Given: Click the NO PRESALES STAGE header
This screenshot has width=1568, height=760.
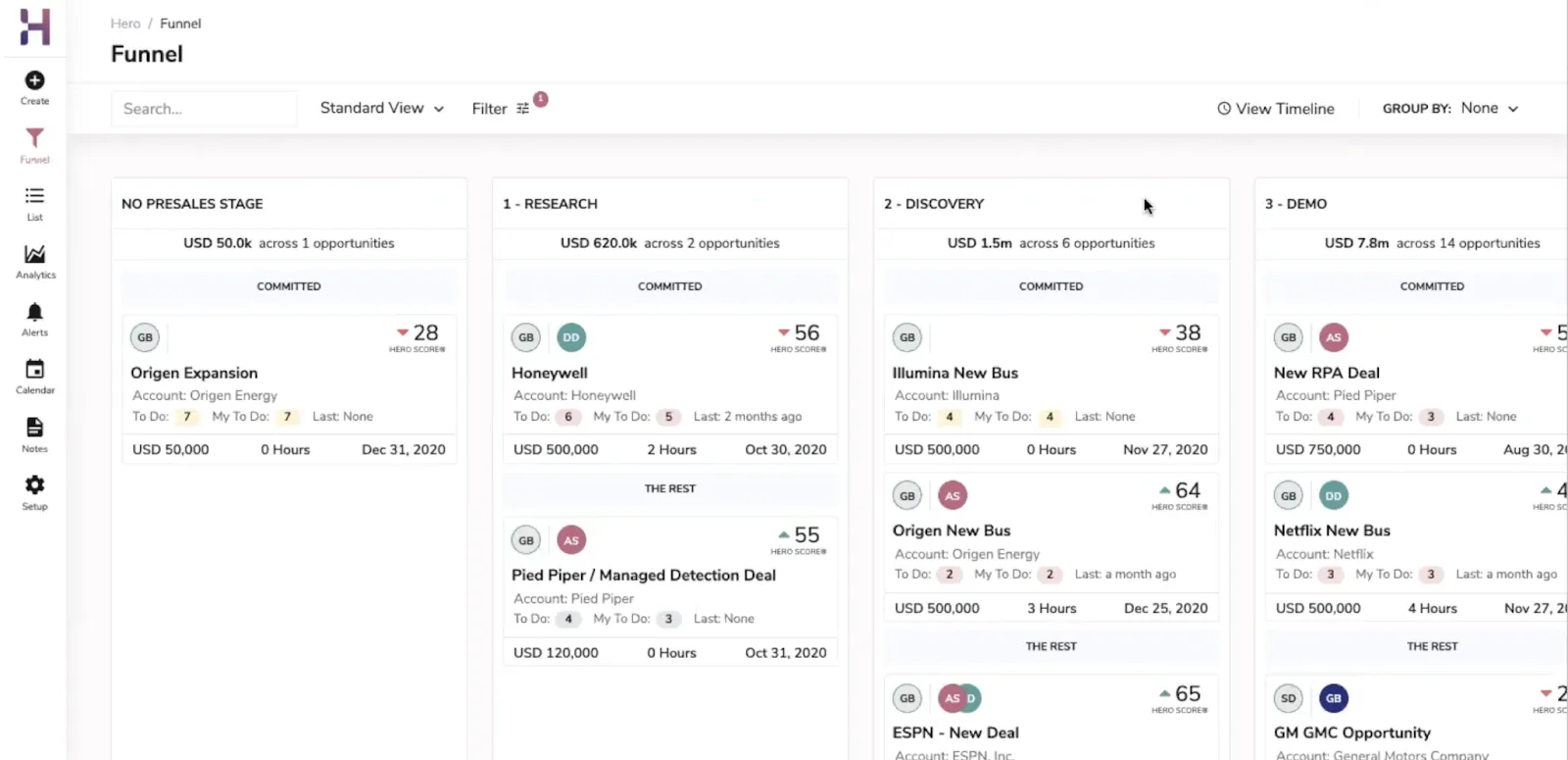Looking at the screenshot, I should pyautogui.click(x=192, y=204).
